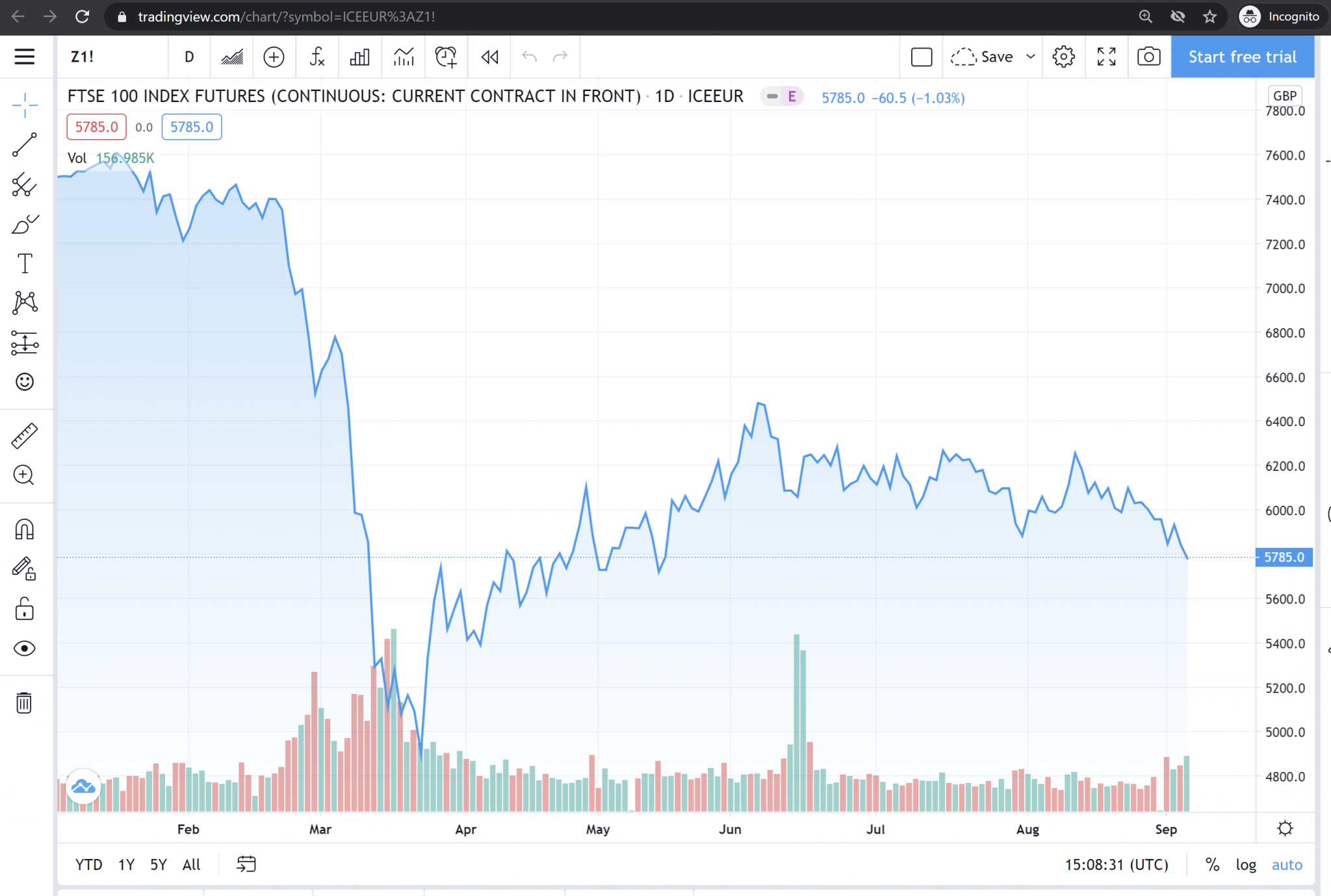Viewport: 1331px width, 896px height.
Task: Select the 1Y date range
Action: (127, 865)
